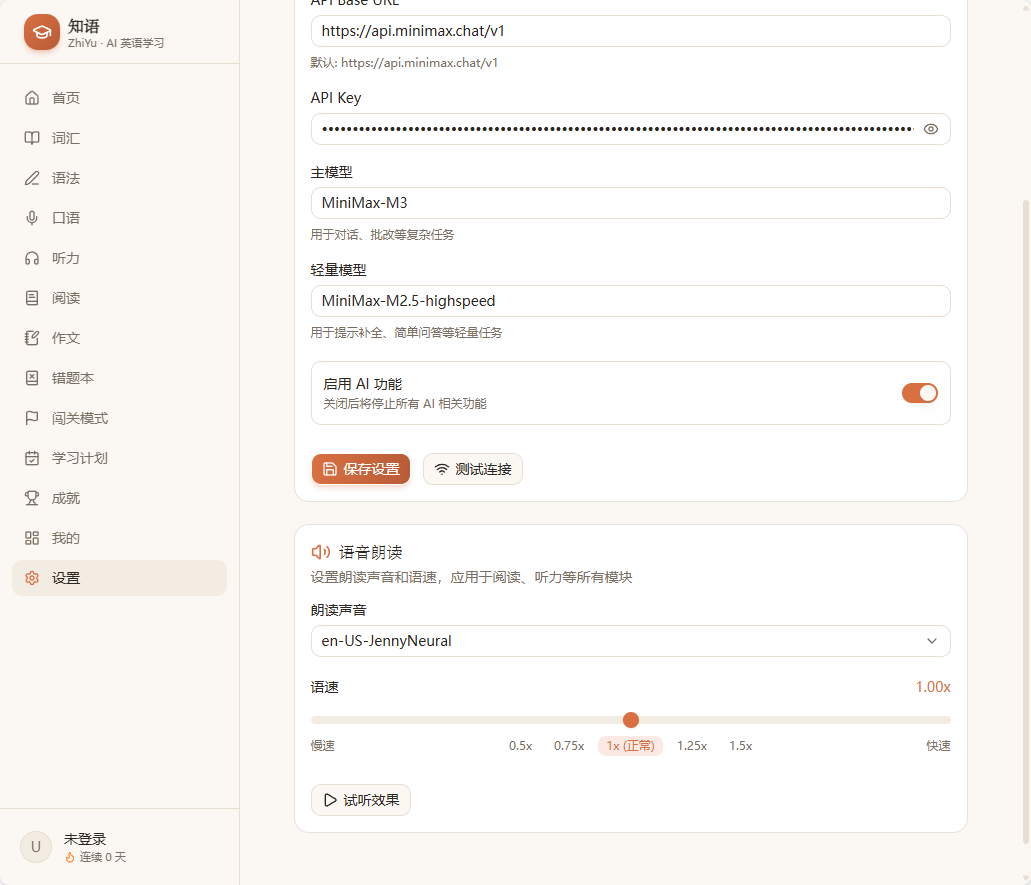Go to the 词汇 section
The height and width of the screenshot is (885, 1031).
pyautogui.click(x=119, y=138)
